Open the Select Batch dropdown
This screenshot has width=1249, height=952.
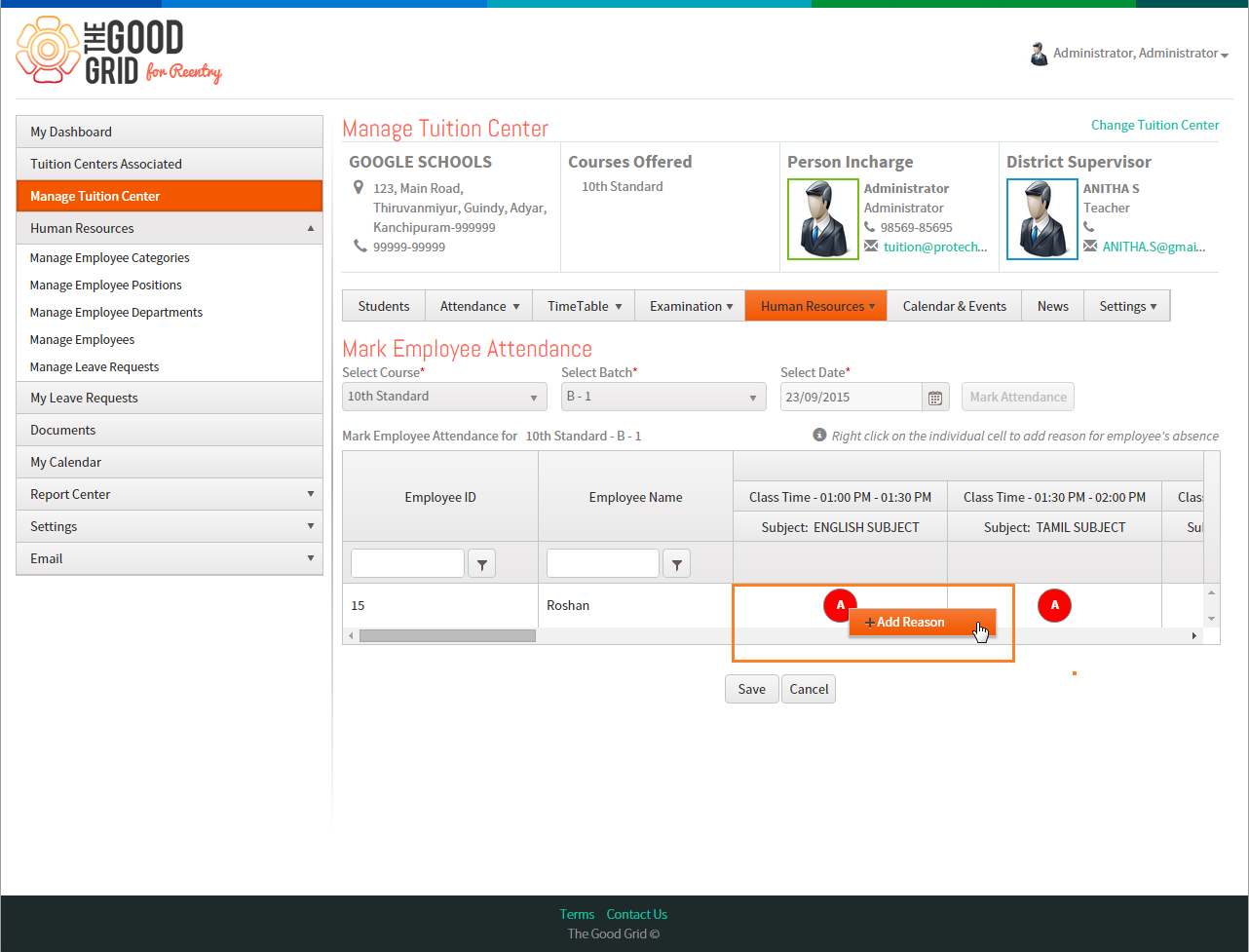pos(663,397)
